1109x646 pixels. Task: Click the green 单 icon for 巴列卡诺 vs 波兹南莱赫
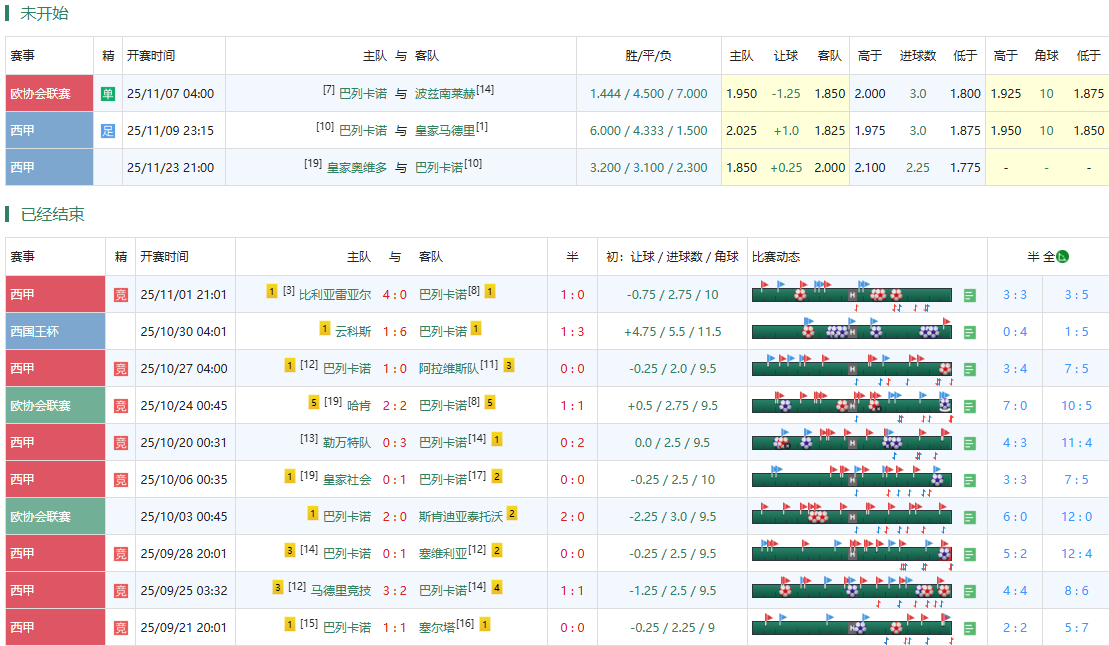click(x=108, y=94)
